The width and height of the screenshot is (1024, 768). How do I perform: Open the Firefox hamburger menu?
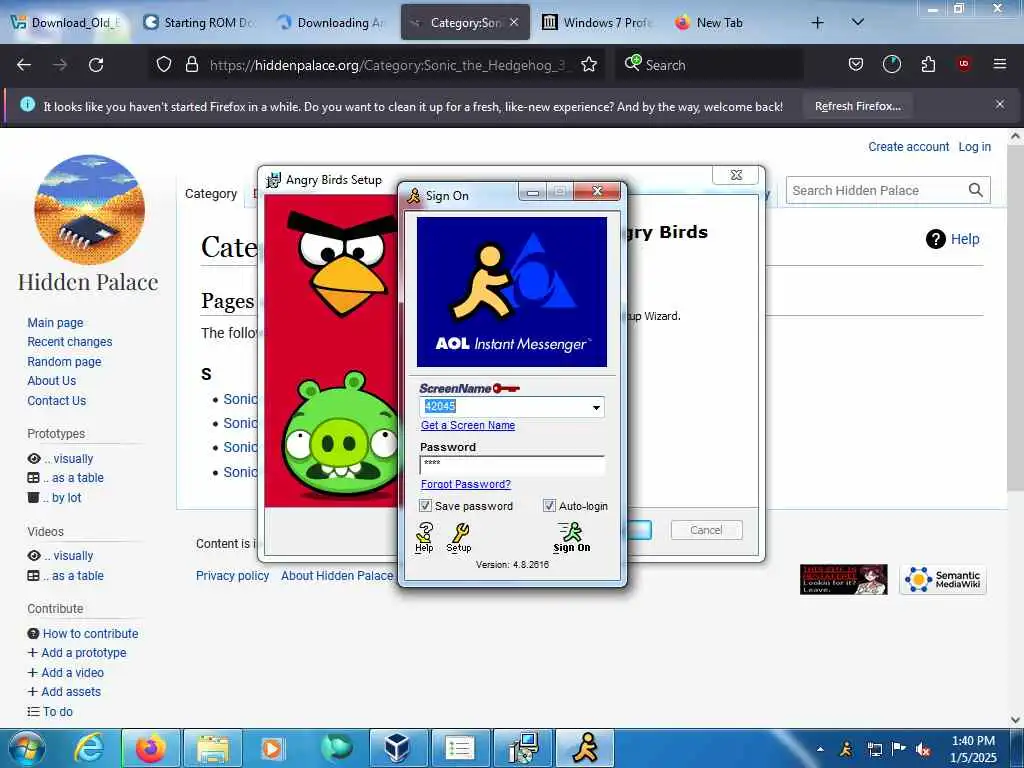1000,65
